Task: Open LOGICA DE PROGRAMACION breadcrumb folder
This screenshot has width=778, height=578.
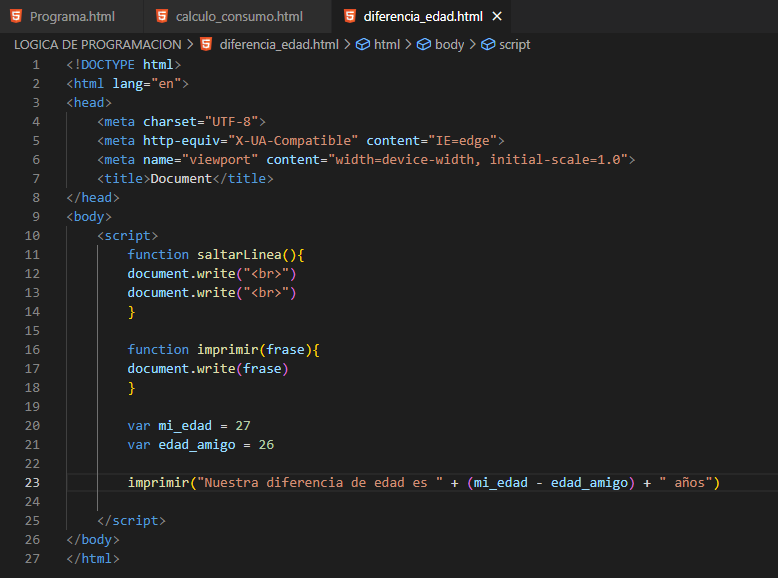Action: [98, 45]
